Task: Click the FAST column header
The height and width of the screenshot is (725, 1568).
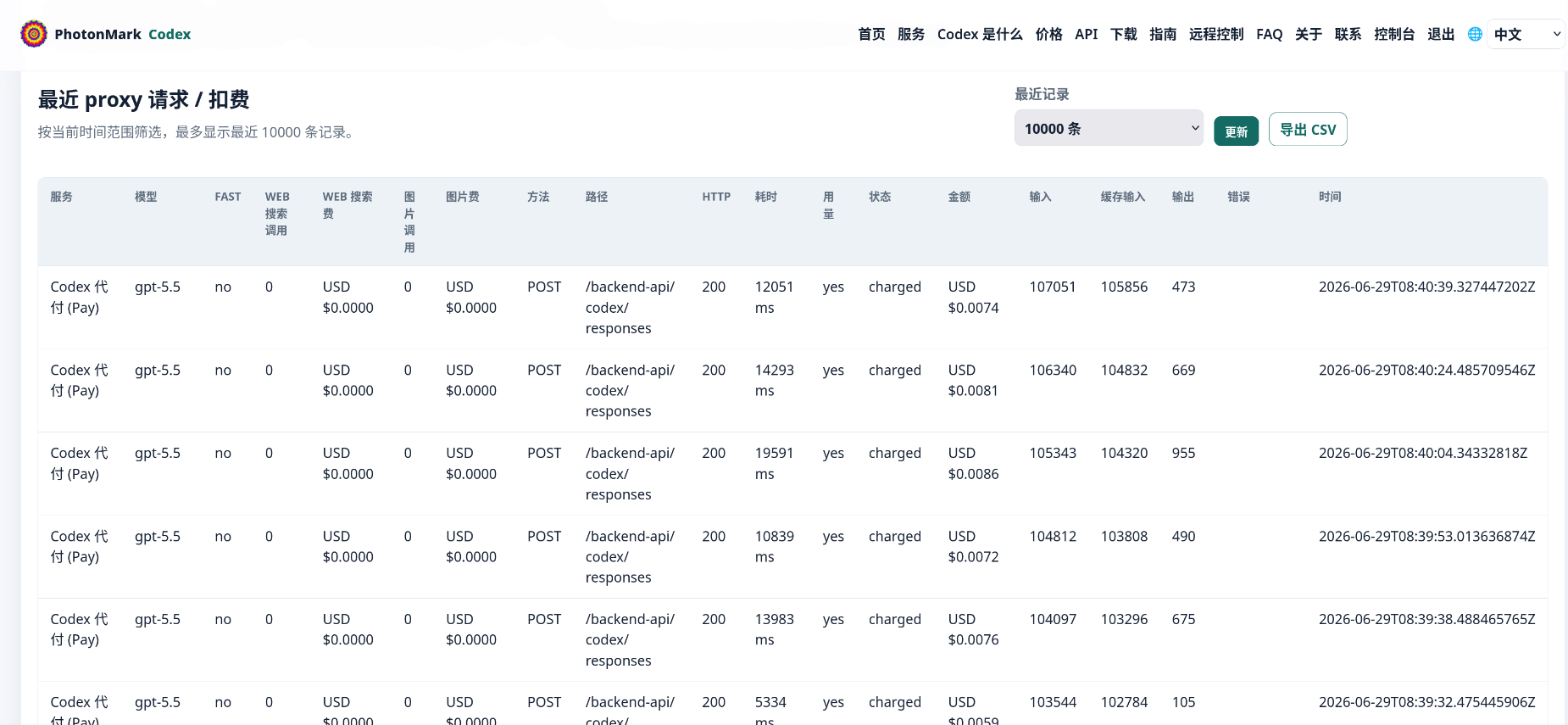Action: point(228,197)
